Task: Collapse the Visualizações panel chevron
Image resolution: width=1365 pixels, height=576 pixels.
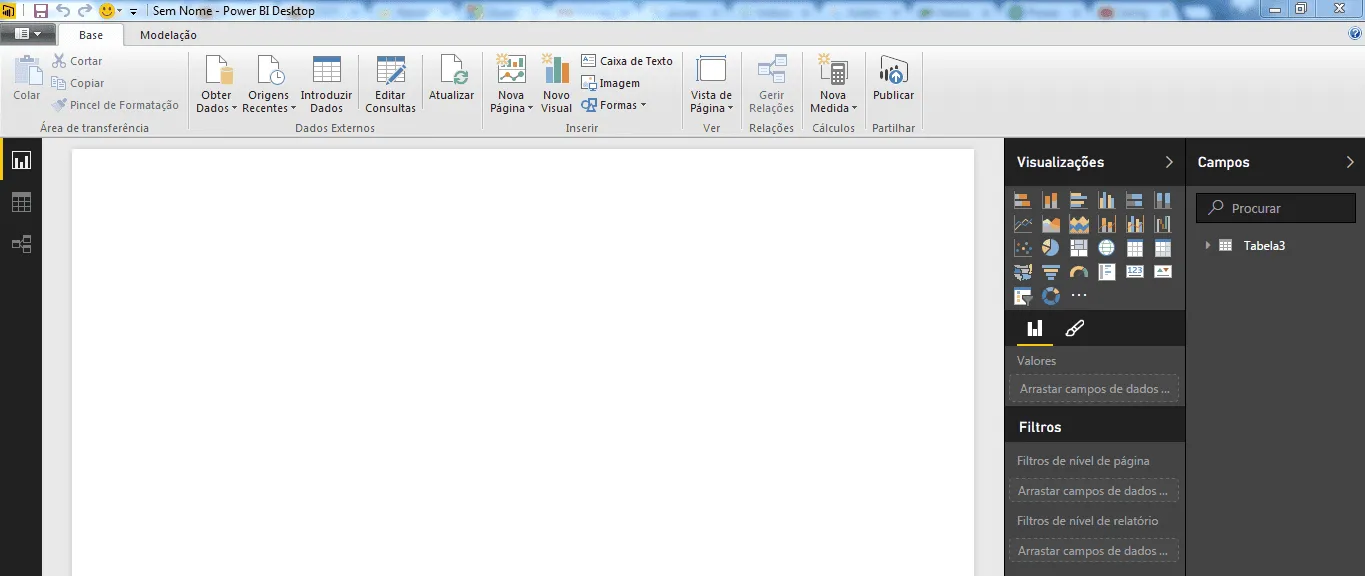Action: (1169, 162)
